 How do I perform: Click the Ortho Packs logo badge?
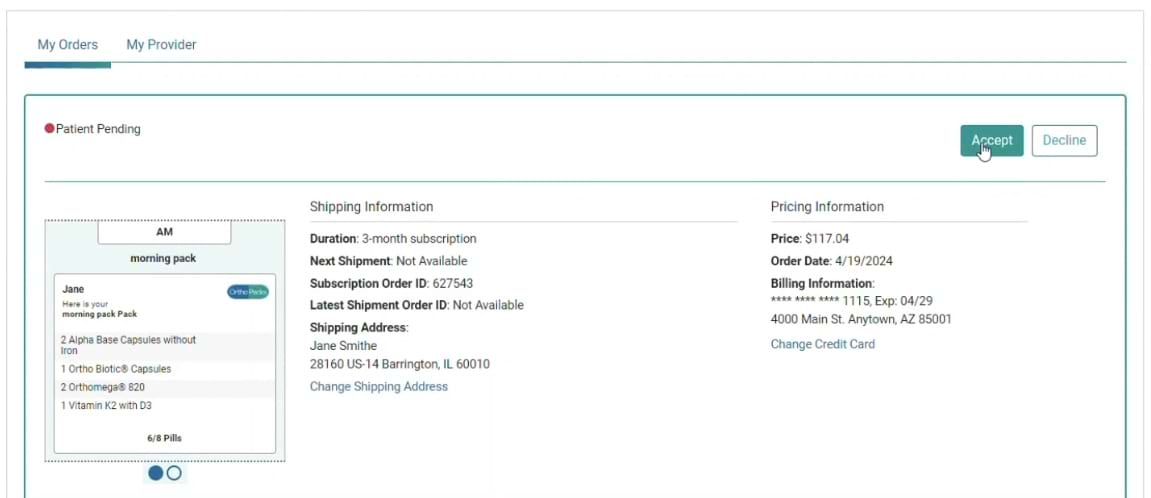(x=248, y=292)
